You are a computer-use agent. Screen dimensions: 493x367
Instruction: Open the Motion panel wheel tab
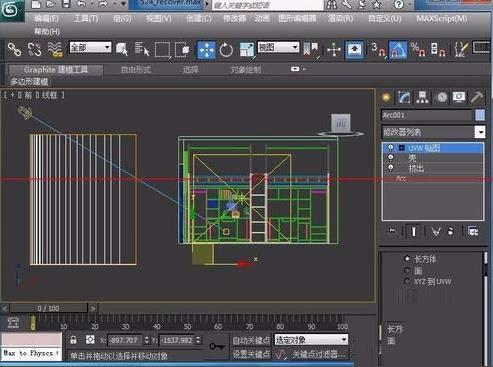coord(442,97)
